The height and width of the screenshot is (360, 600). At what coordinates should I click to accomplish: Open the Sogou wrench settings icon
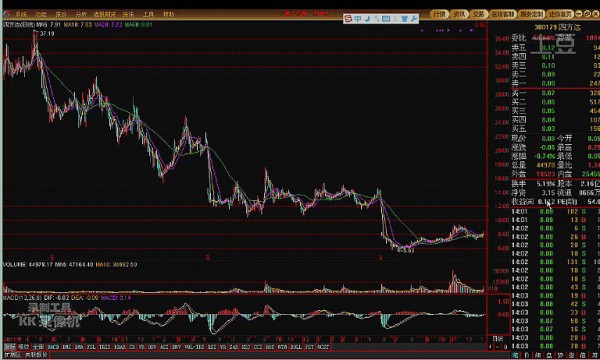[x=414, y=18]
